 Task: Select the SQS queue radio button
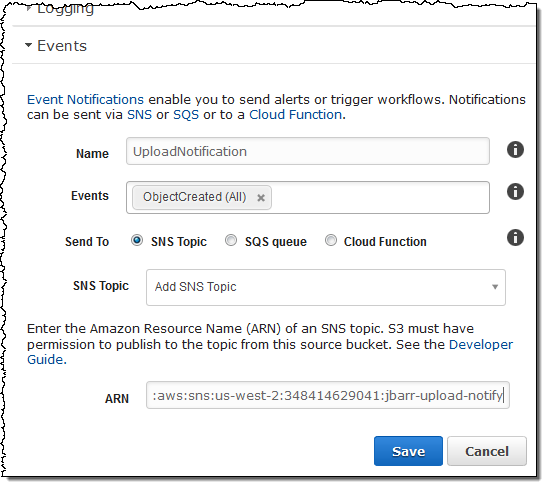[x=231, y=240]
